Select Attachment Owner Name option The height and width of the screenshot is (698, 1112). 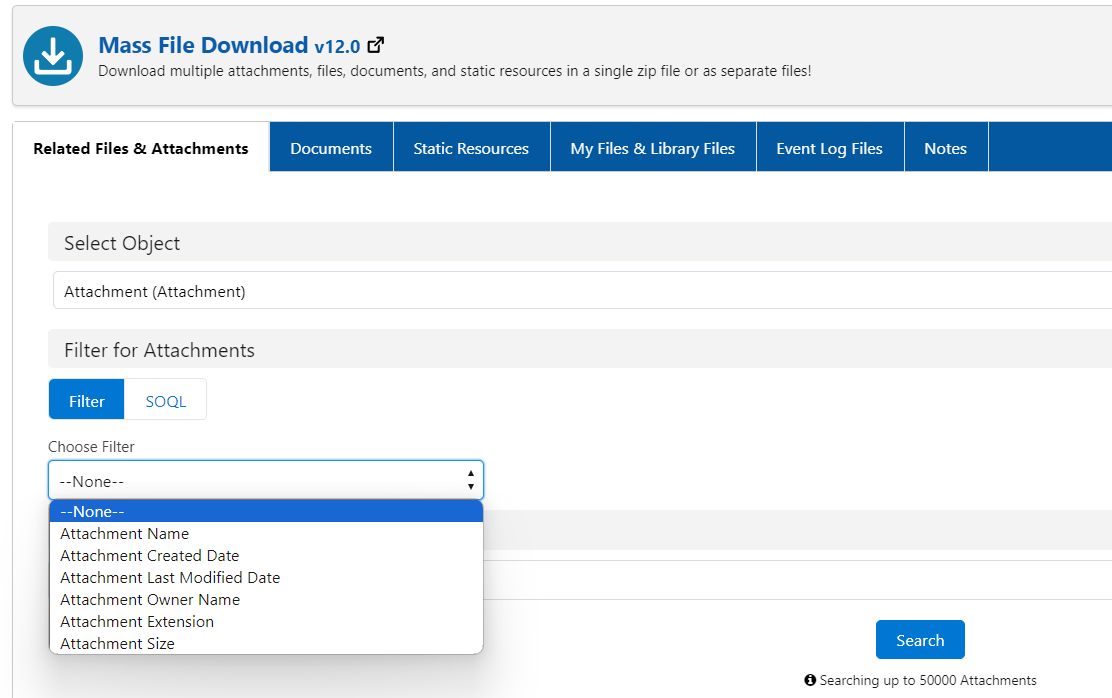tap(266, 599)
